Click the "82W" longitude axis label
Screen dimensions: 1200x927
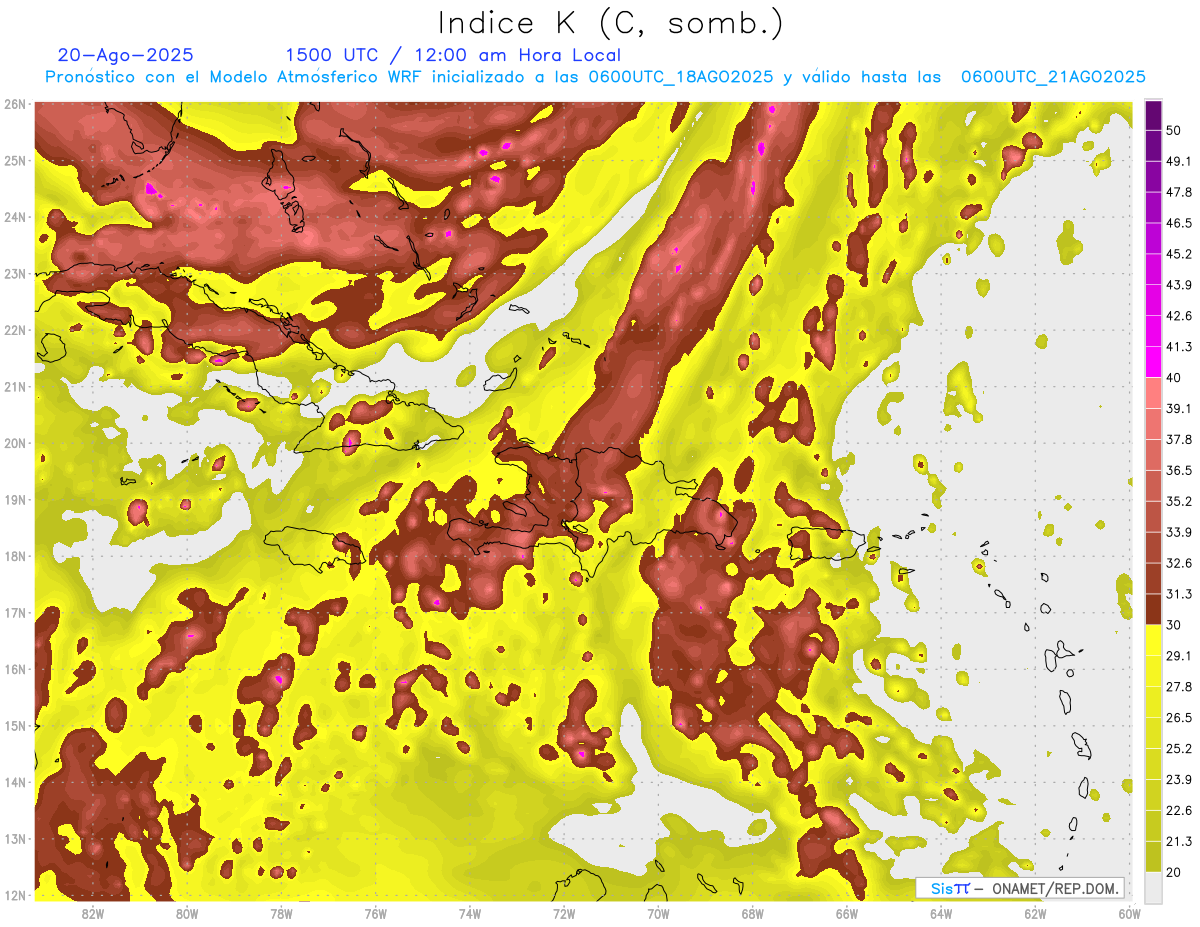(x=93, y=913)
